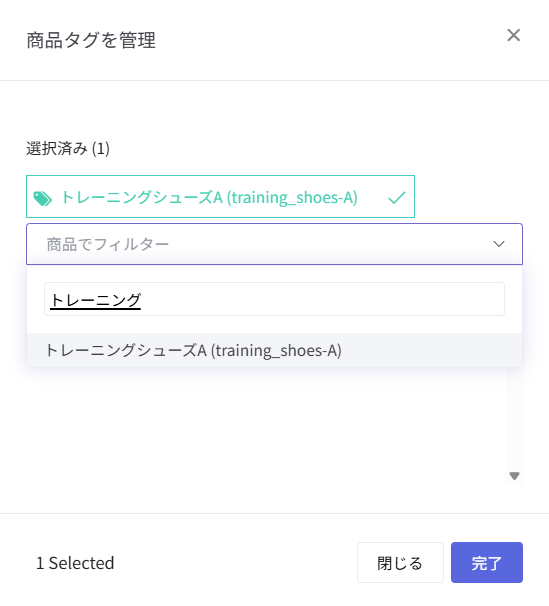Focus the search field containing トレーニング

[274, 299]
